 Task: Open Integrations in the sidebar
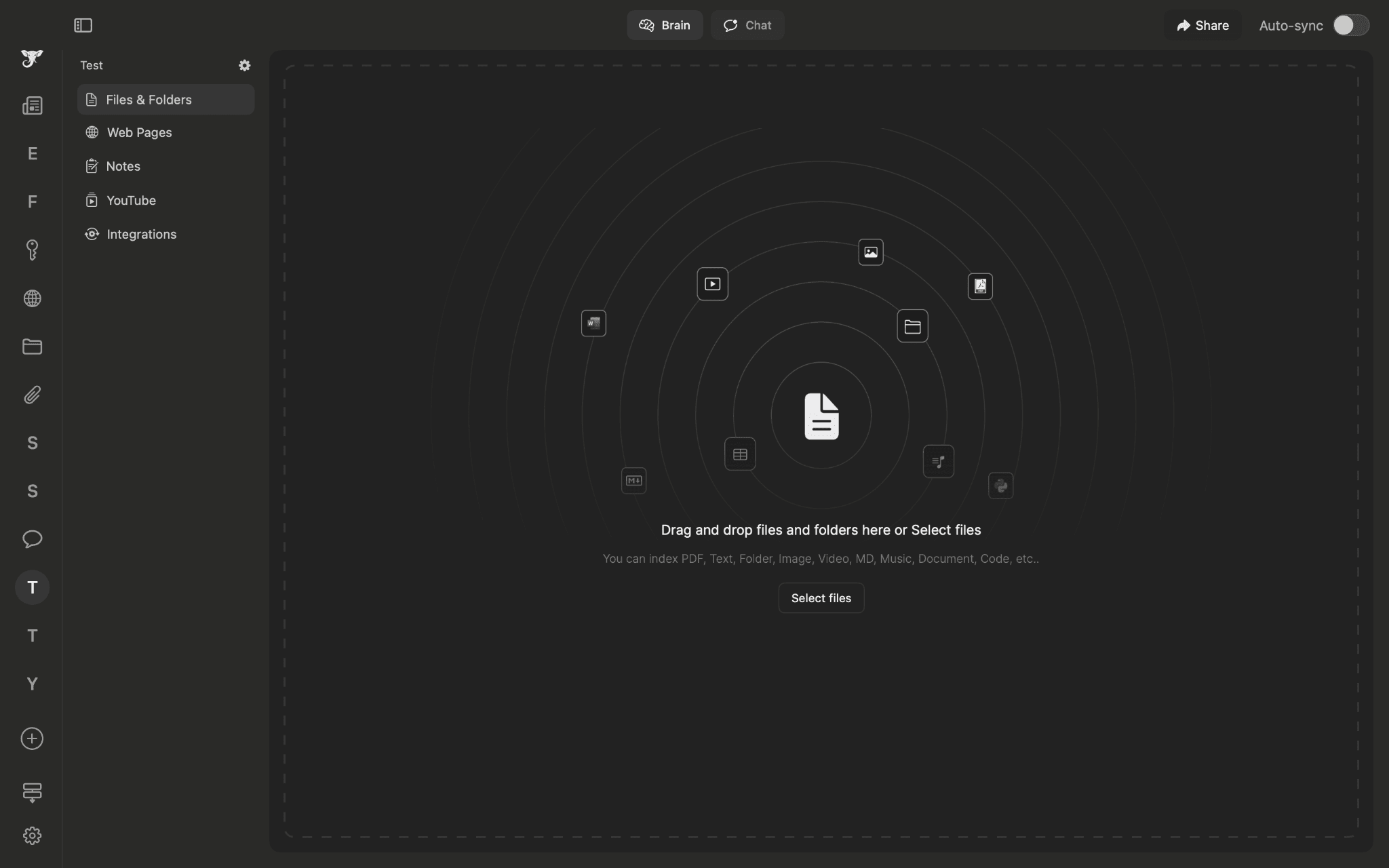141,235
